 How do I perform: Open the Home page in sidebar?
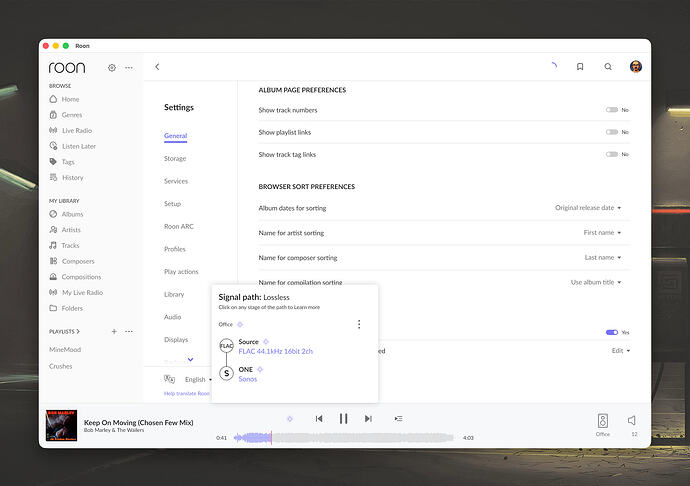tap(64, 99)
